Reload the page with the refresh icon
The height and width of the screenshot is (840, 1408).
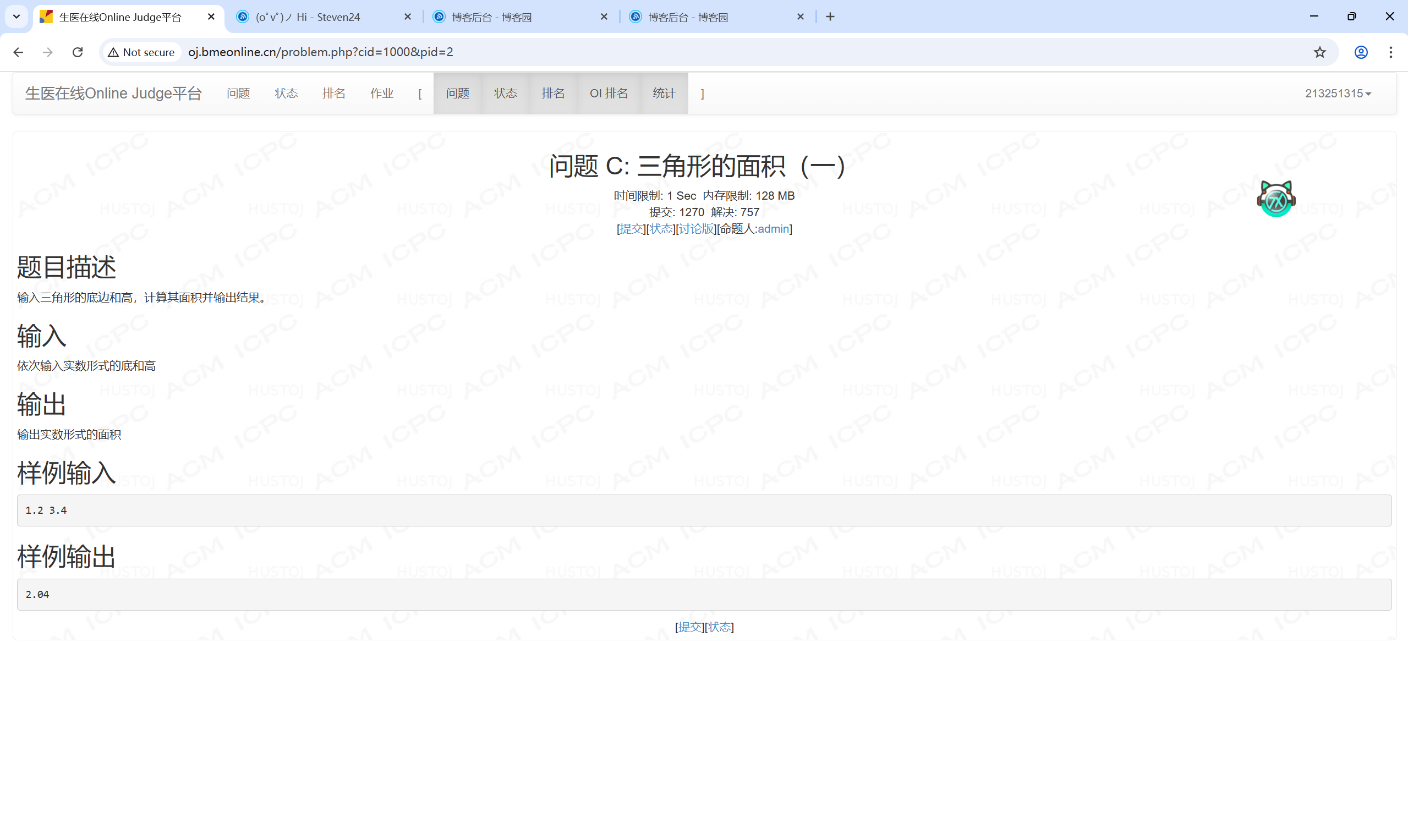click(x=78, y=52)
